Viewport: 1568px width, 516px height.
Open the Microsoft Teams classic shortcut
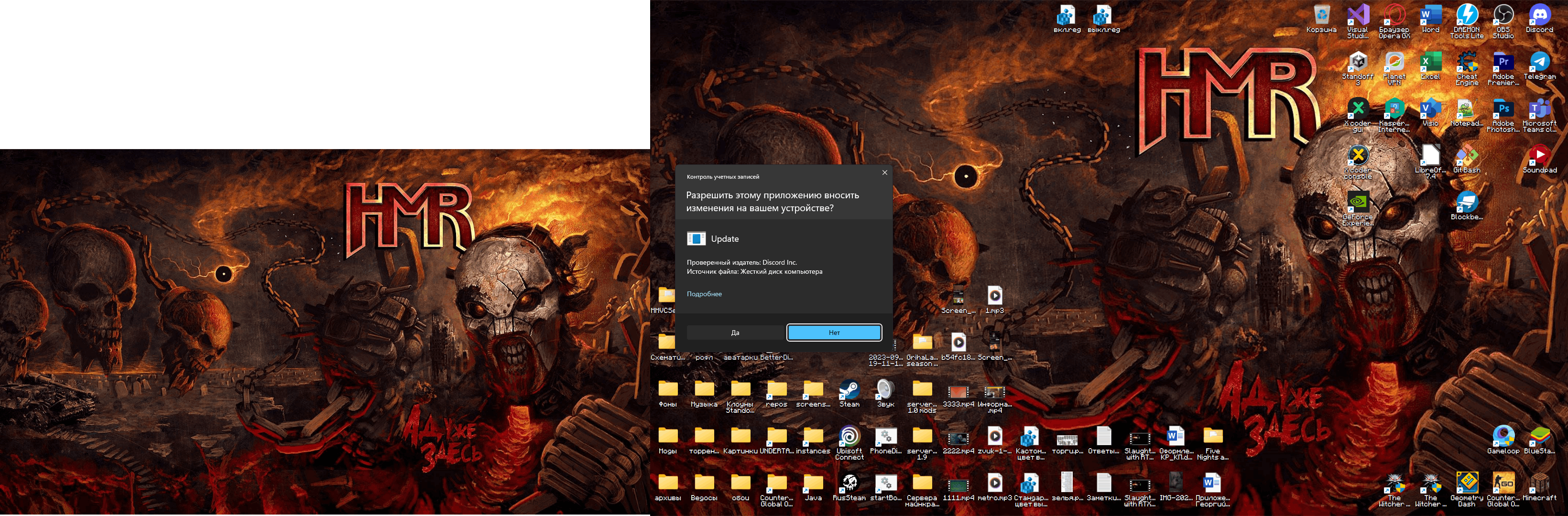(x=1539, y=115)
